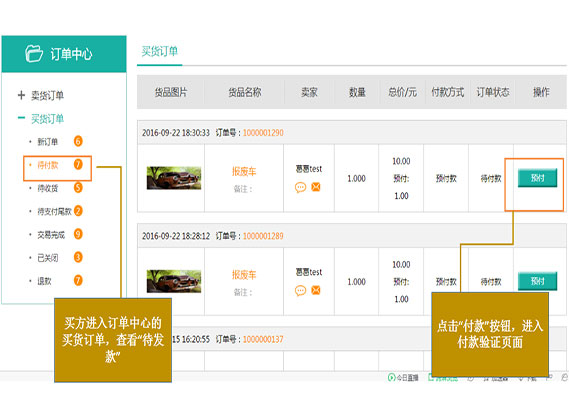
Task: Click seller name in order 1000001289
Action: pyautogui.click(x=309, y=272)
